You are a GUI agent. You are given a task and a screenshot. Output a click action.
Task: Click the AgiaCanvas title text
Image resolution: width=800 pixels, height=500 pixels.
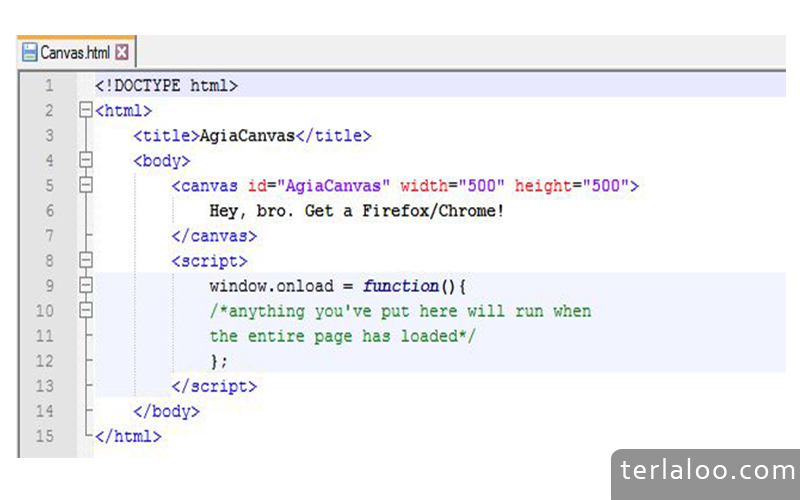coord(247,136)
